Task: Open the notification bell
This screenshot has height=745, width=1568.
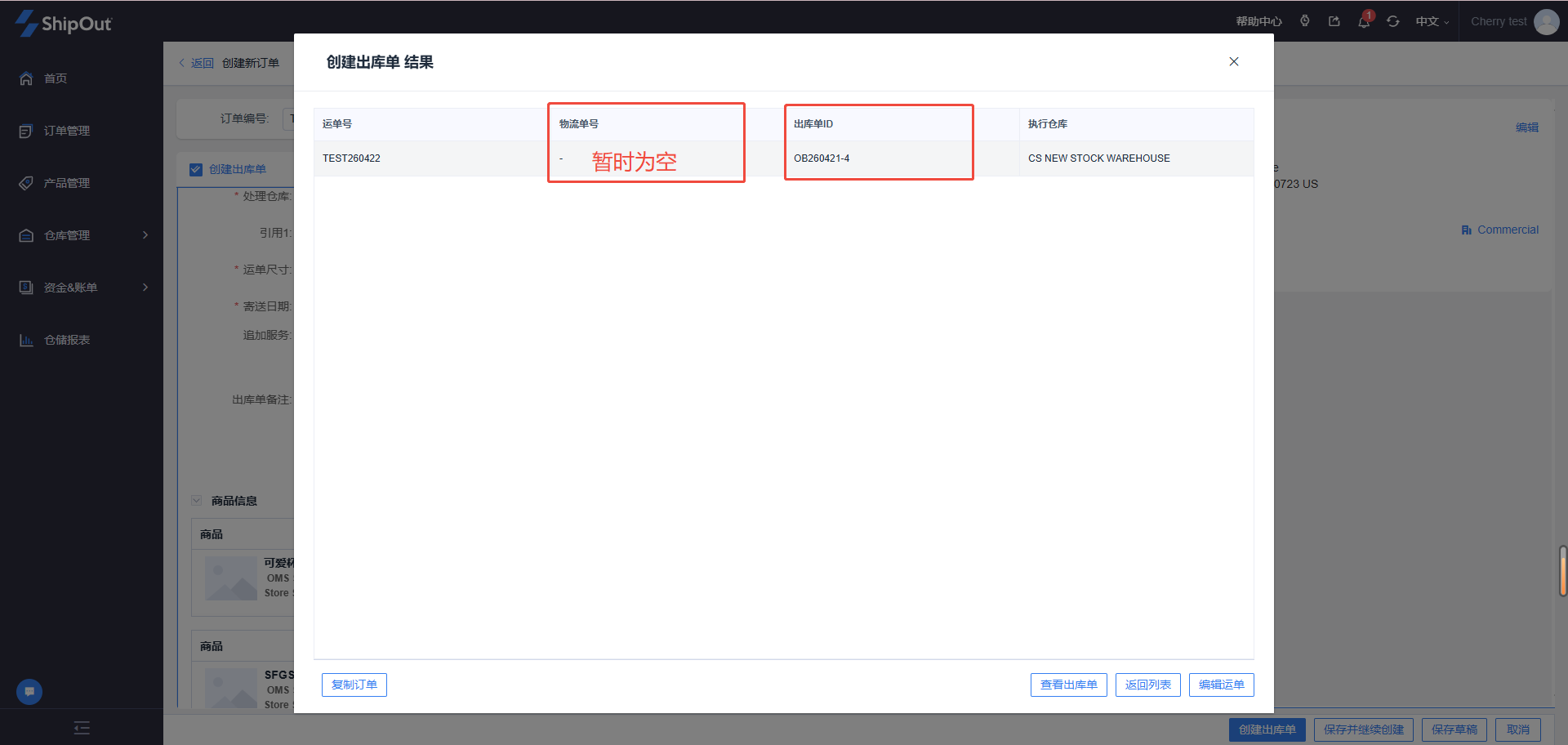Action: tap(1364, 21)
